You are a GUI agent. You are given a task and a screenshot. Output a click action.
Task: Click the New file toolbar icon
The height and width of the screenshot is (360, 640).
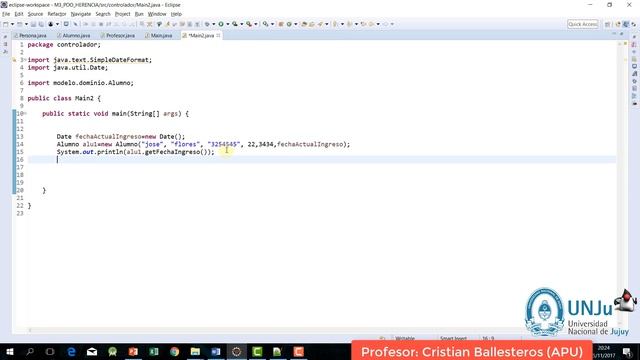click(x=6, y=24)
